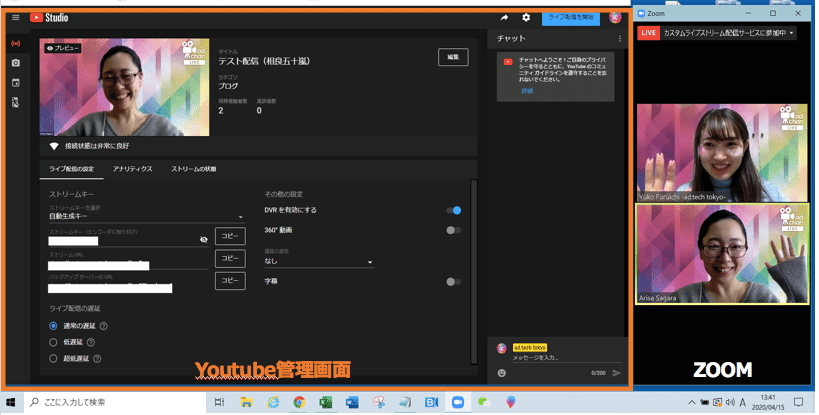The width and height of the screenshot is (819, 415).
Task: Click the help icon next to 低遅延
Action: [x=91, y=342]
